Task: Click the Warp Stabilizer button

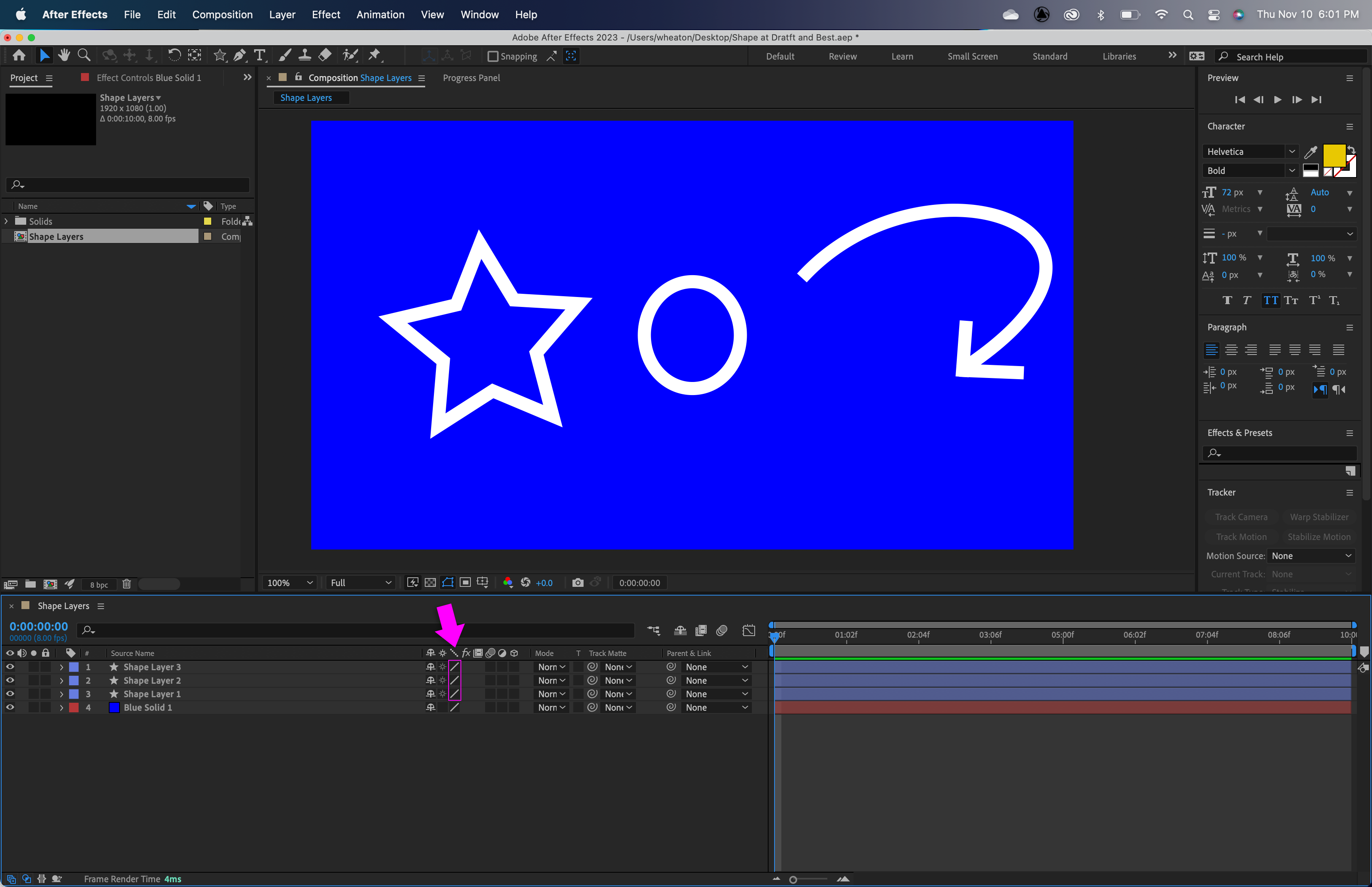Action: pos(1319,517)
